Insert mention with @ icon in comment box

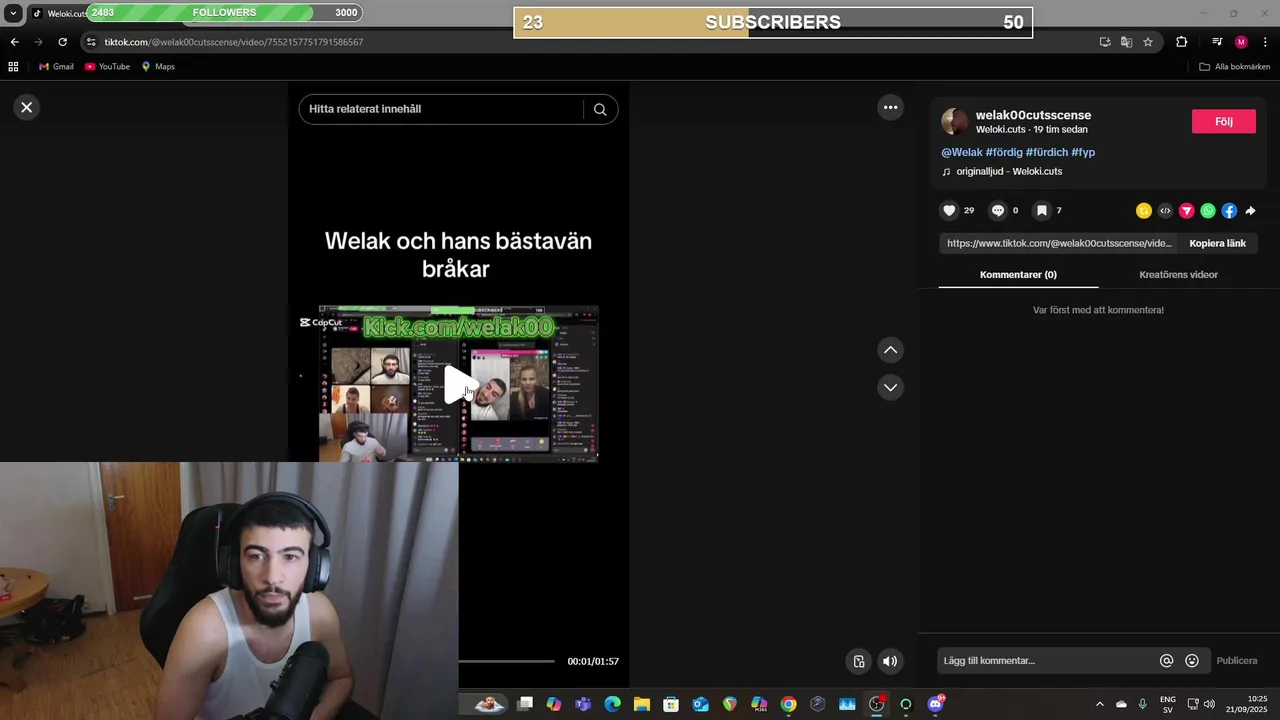(x=1166, y=660)
